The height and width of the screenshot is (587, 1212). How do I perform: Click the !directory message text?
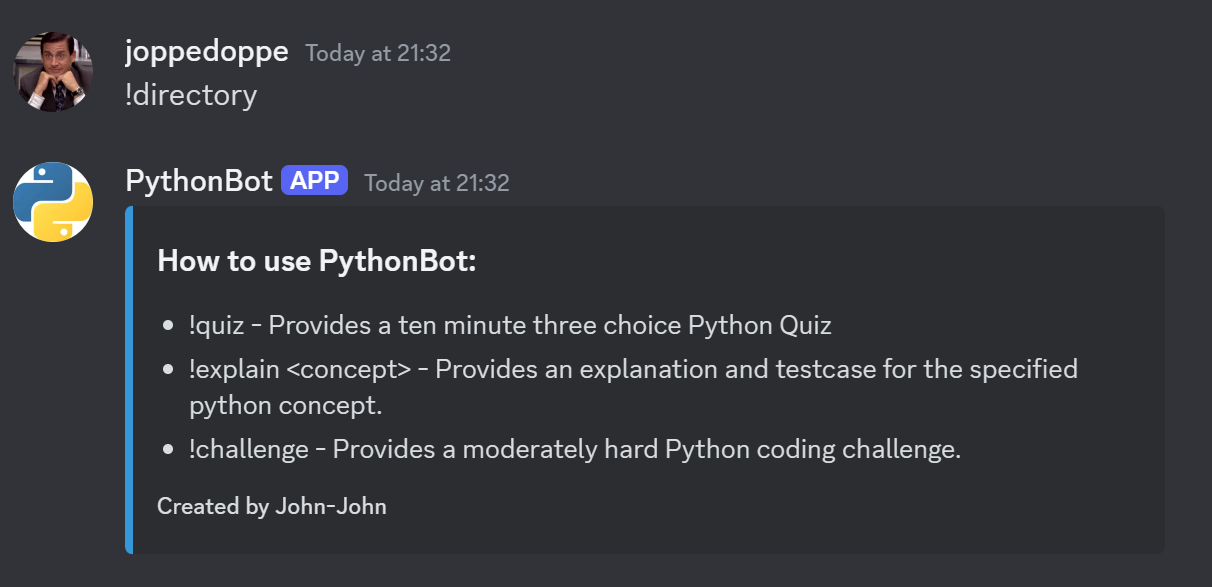pyautogui.click(x=191, y=95)
